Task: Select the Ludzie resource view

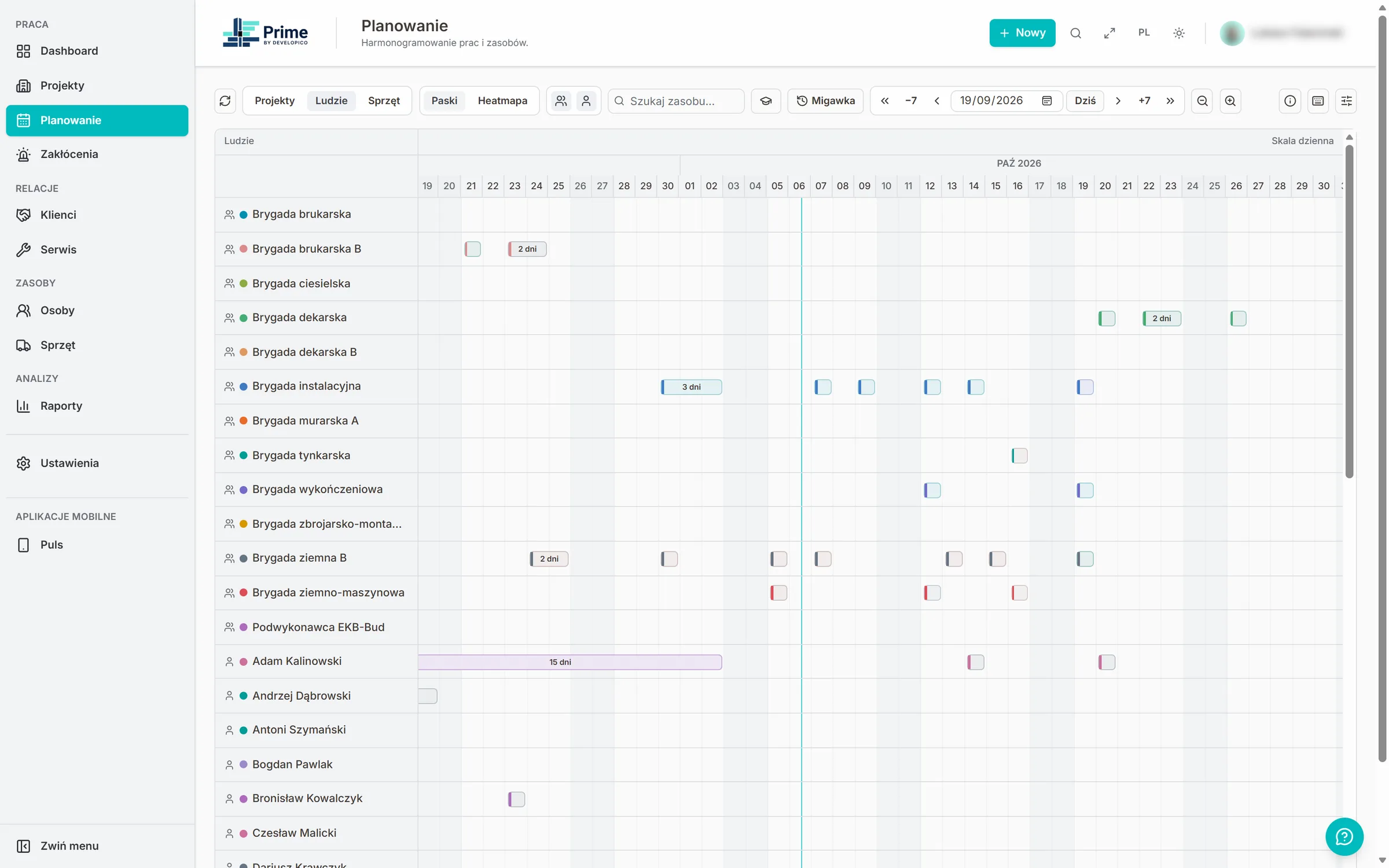Action: pyautogui.click(x=332, y=101)
